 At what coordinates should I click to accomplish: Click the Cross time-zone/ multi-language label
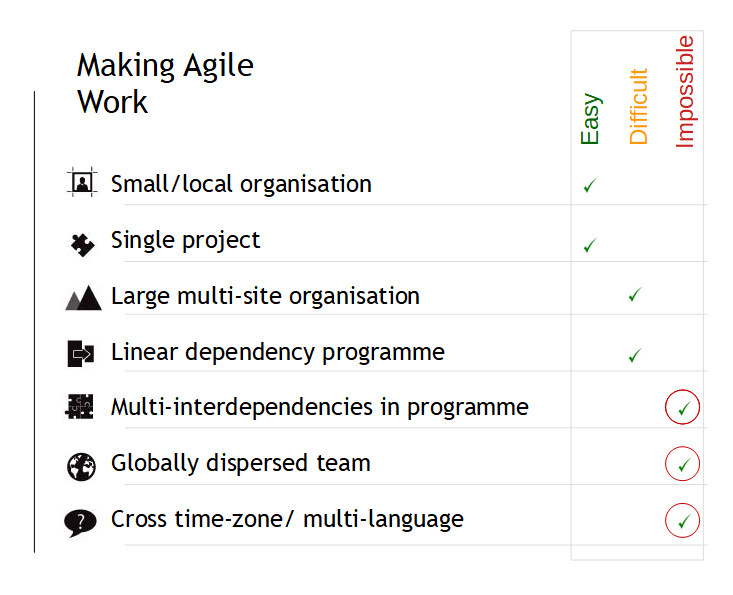pyautogui.click(x=287, y=520)
